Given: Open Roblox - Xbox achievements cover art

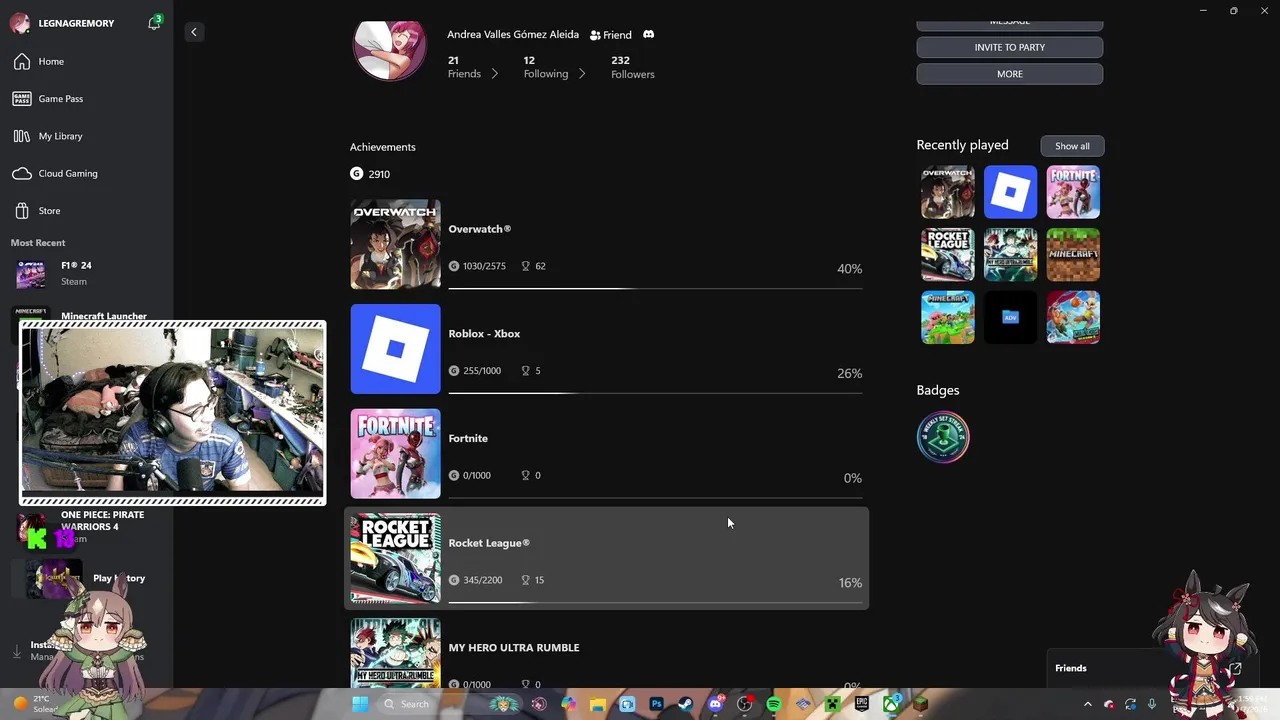Looking at the screenshot, I should 395,349.
